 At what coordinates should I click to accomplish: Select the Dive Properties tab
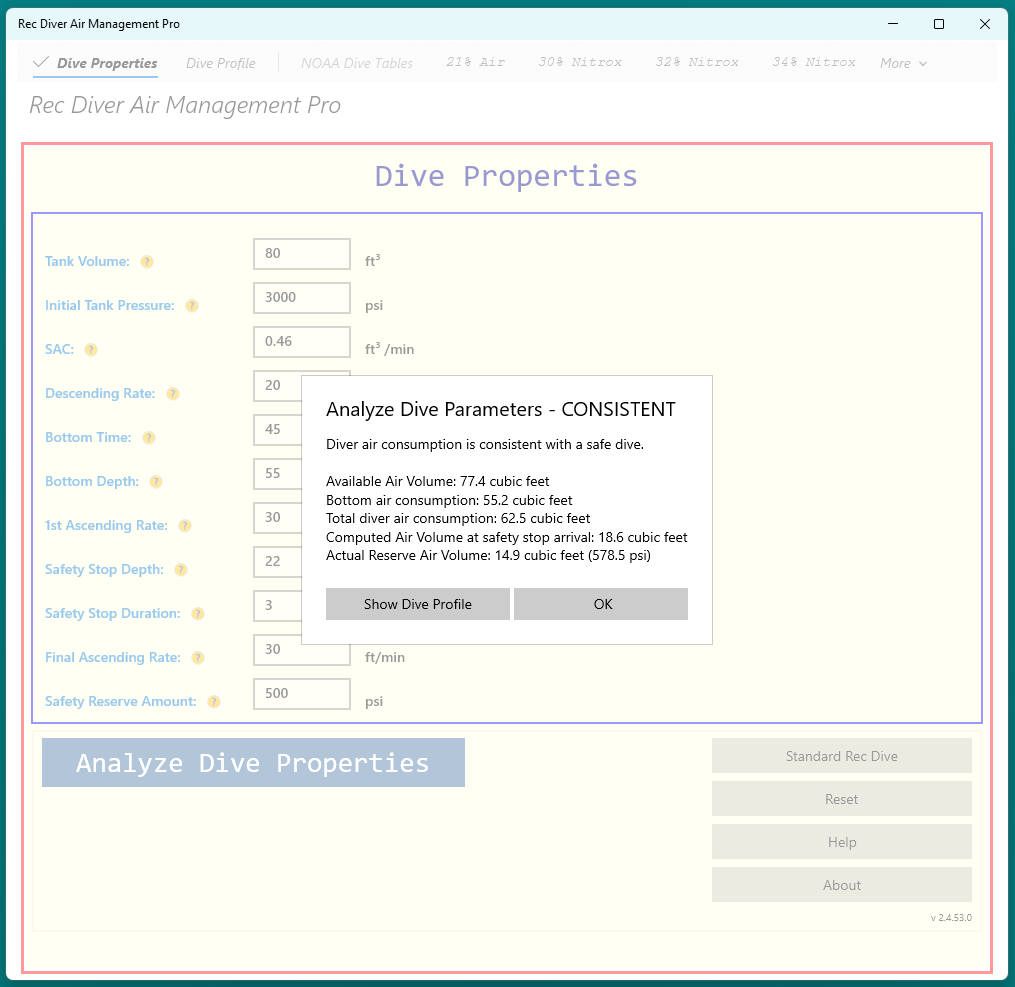coord(95,63)
